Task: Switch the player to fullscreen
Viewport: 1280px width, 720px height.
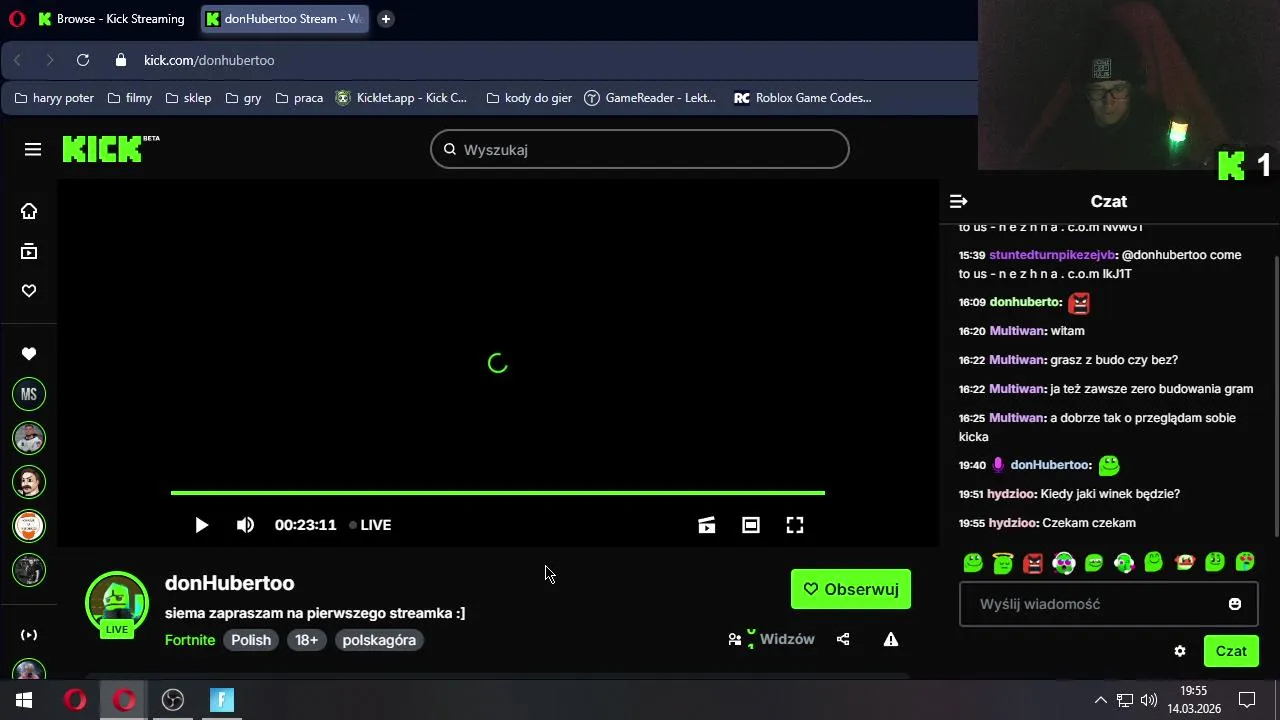Action: click(795, 525)
